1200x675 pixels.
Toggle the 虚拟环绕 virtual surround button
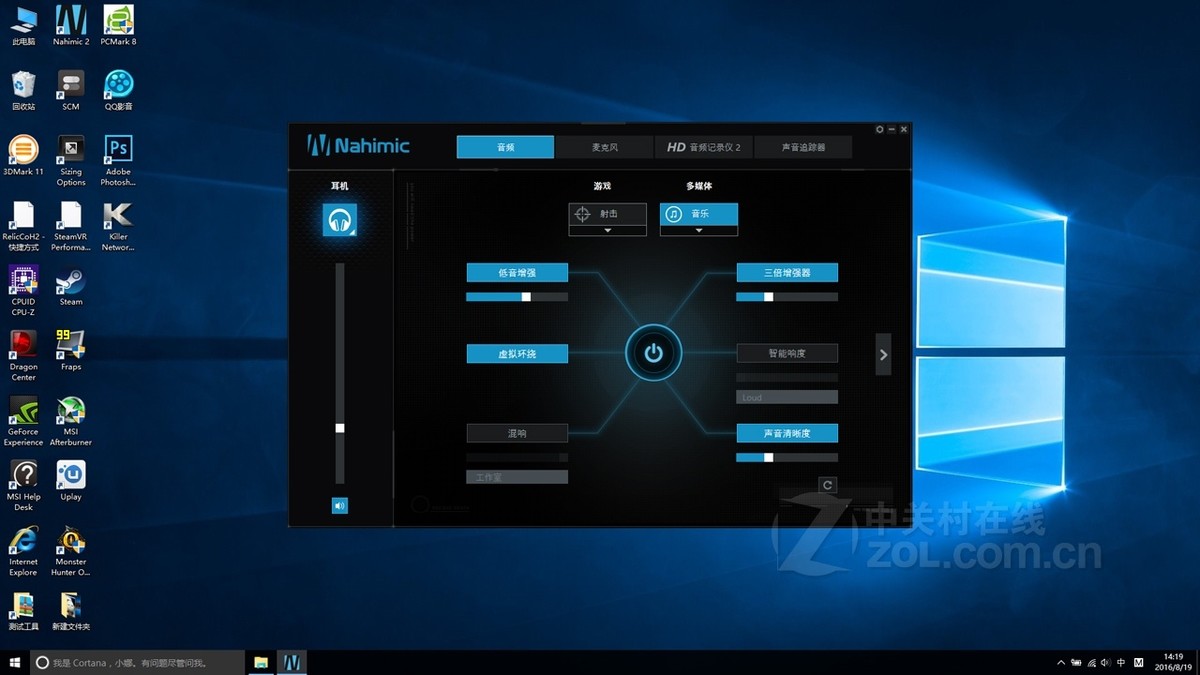[516, 352]
